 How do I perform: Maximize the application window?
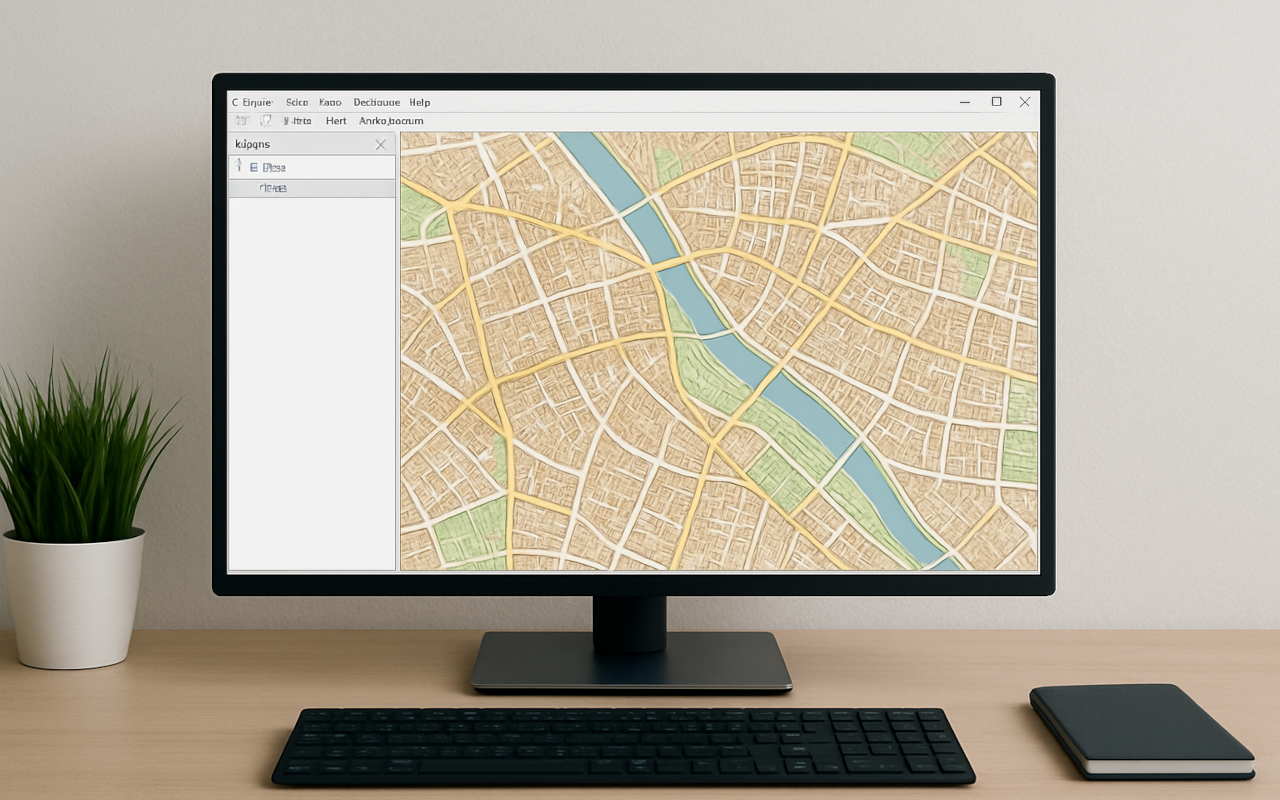point(996,102)
